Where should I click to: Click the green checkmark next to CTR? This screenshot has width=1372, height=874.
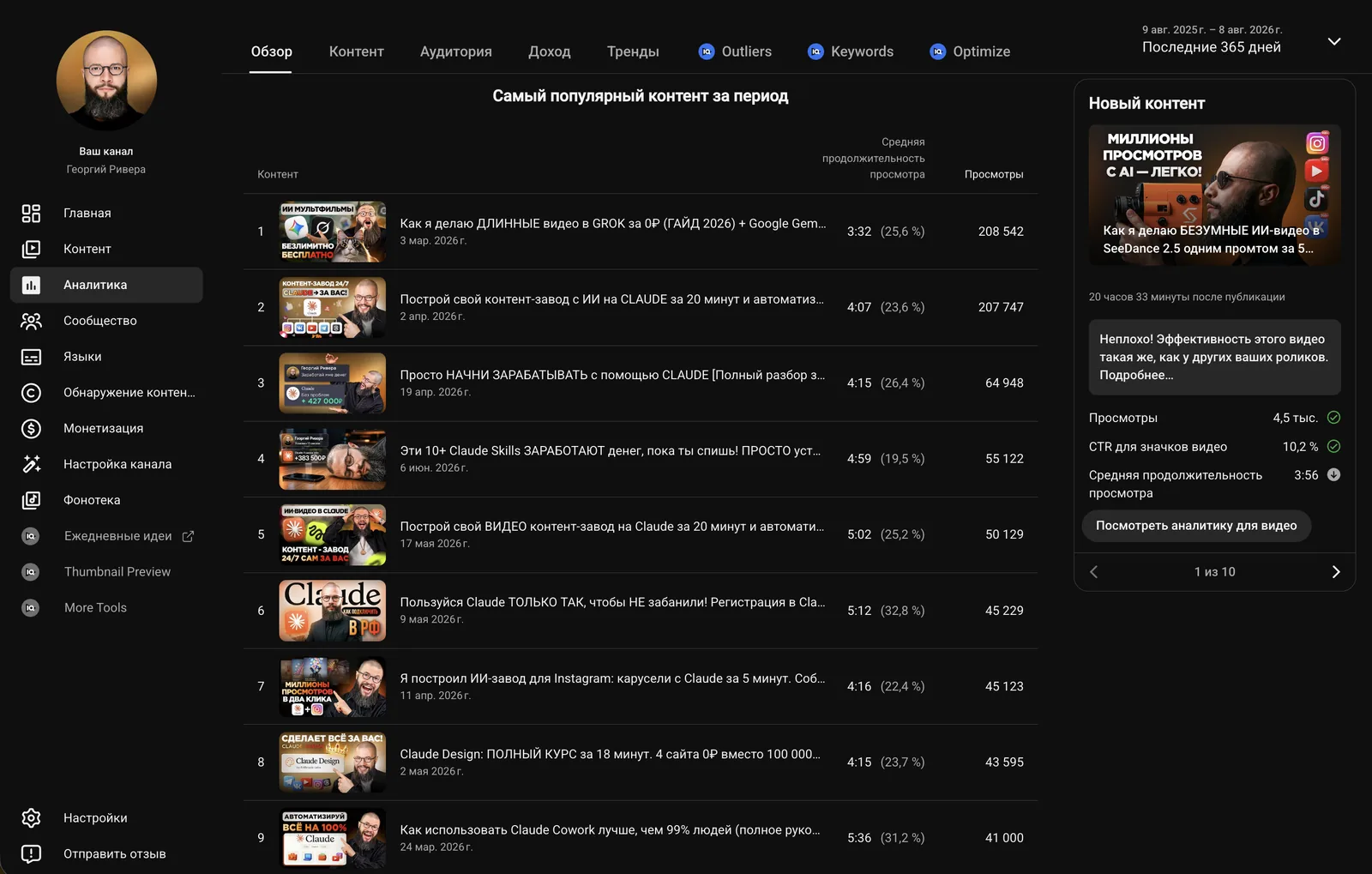[1333, 446]
